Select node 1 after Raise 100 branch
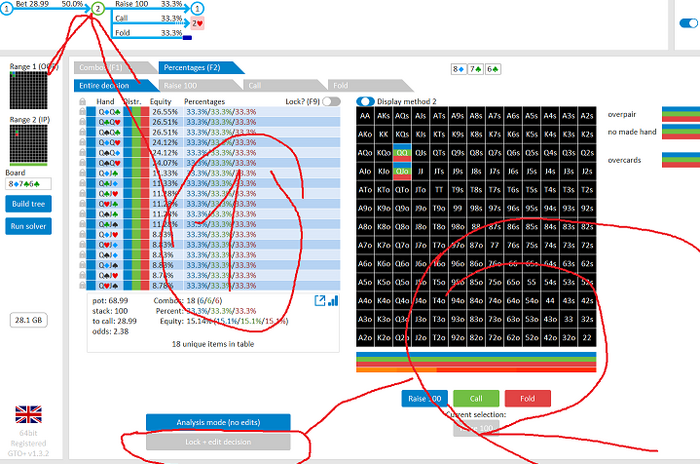 [x=197, y=8]
